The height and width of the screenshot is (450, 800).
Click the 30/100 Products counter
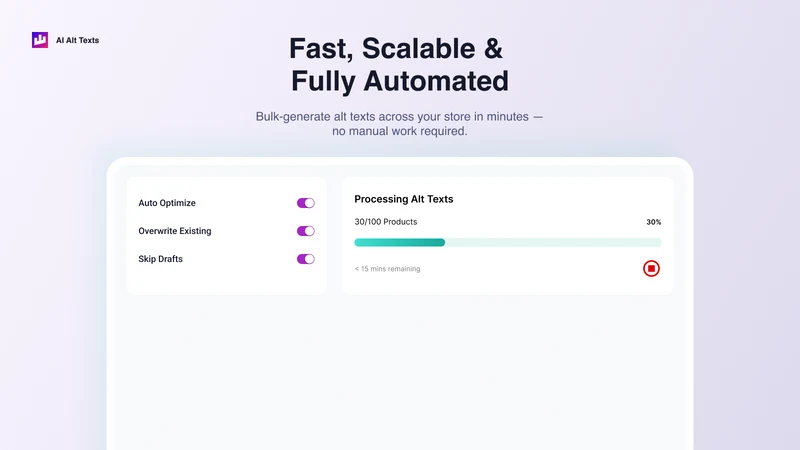pos(386,222)
